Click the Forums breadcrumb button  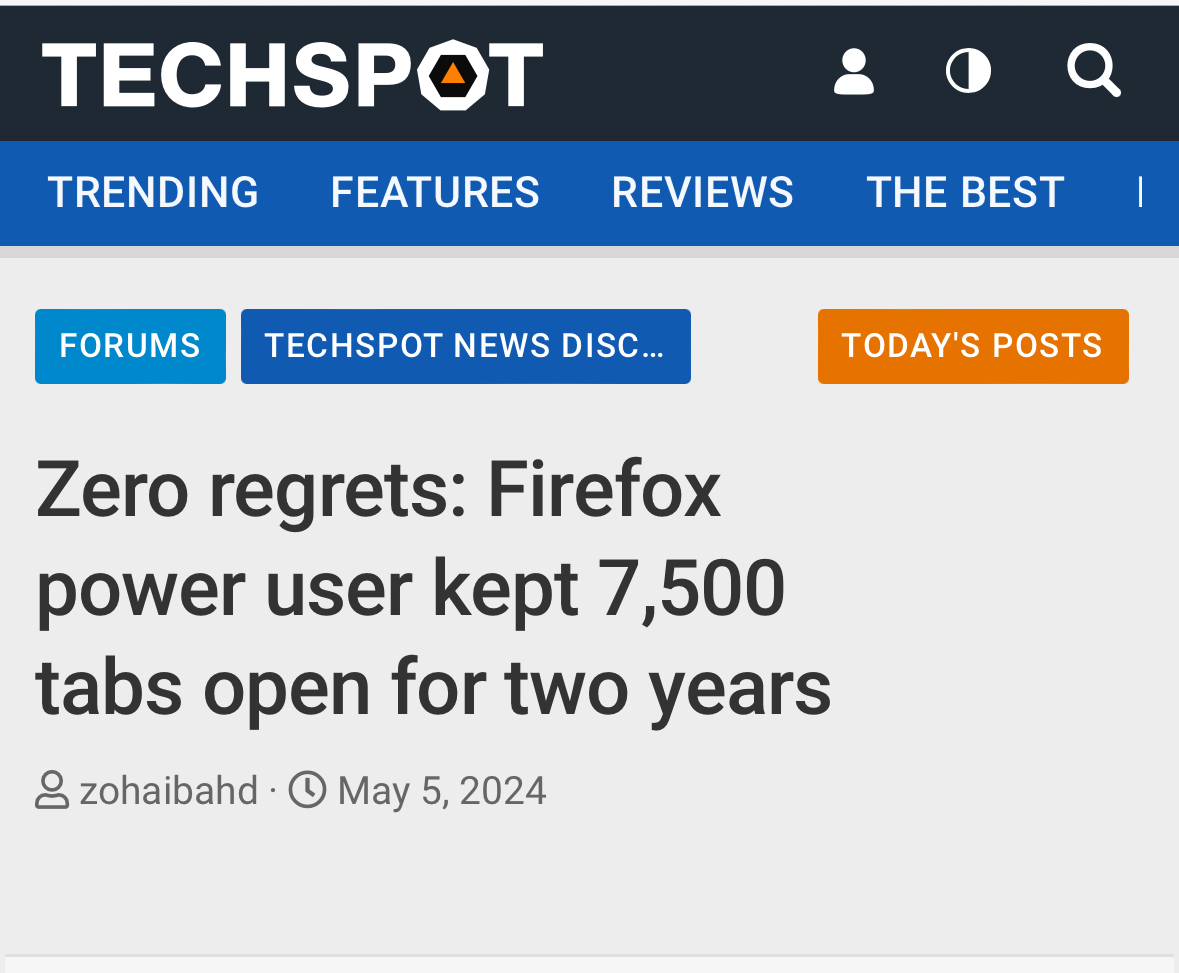tap(130, 346)
